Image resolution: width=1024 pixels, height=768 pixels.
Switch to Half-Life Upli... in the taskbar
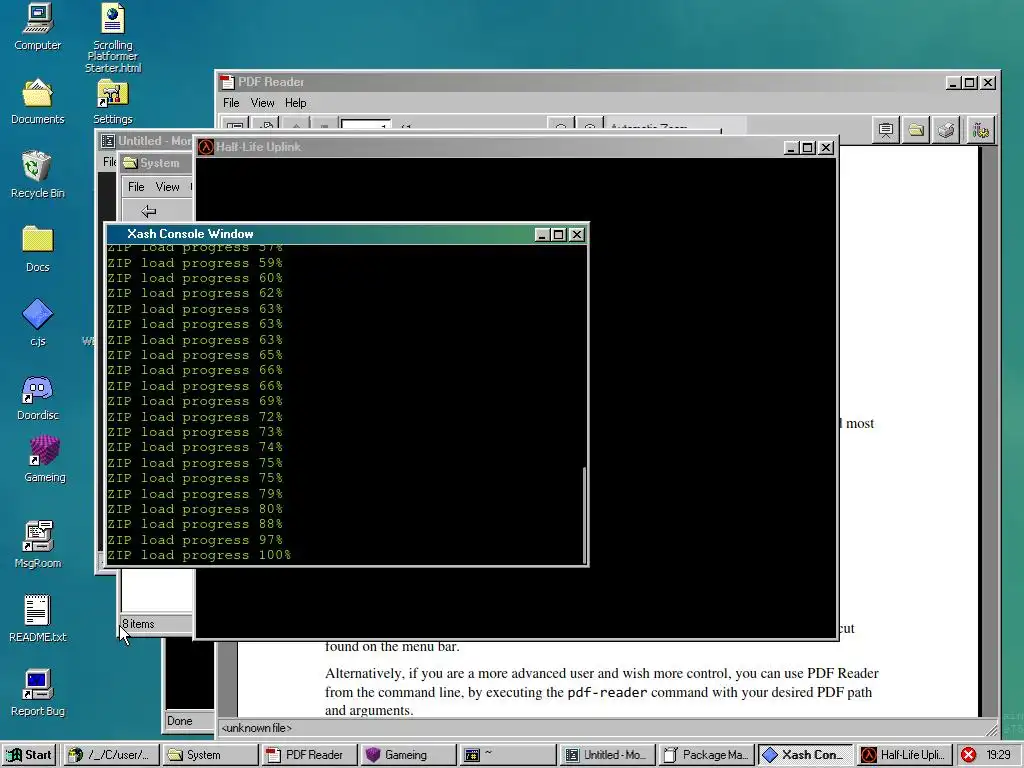(904, 755)
